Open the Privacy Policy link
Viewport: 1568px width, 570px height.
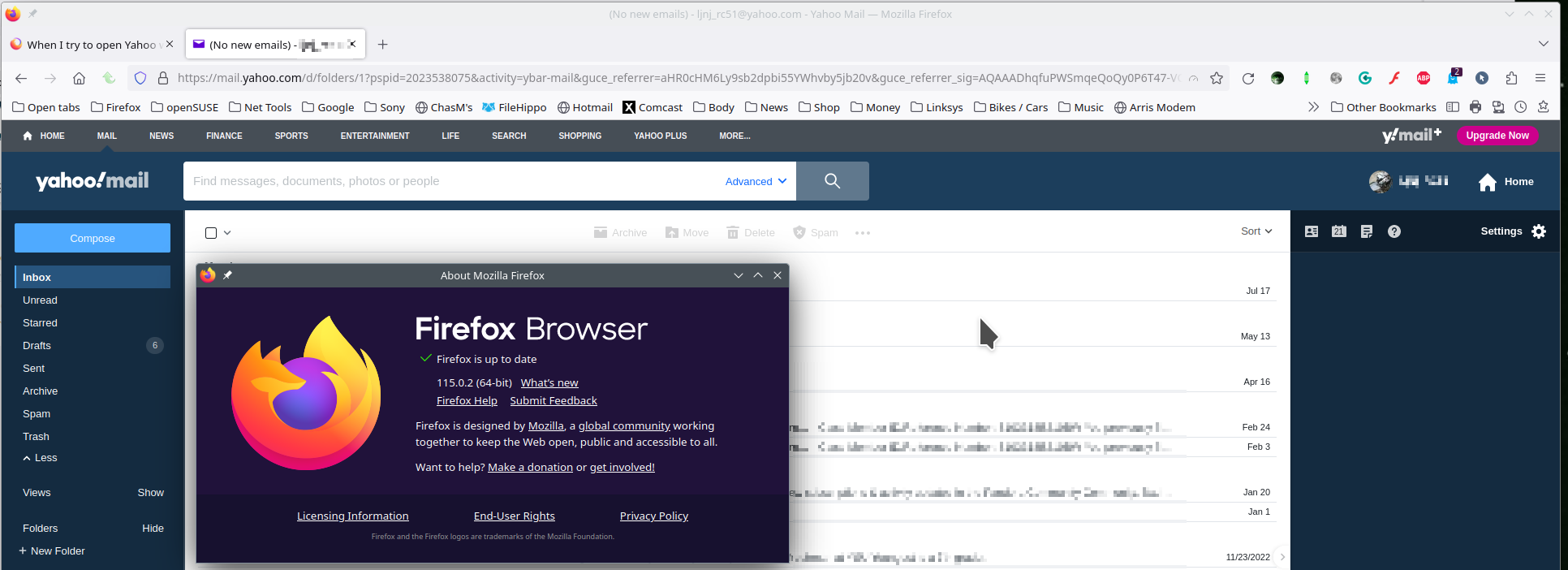[x=653, y=516]
